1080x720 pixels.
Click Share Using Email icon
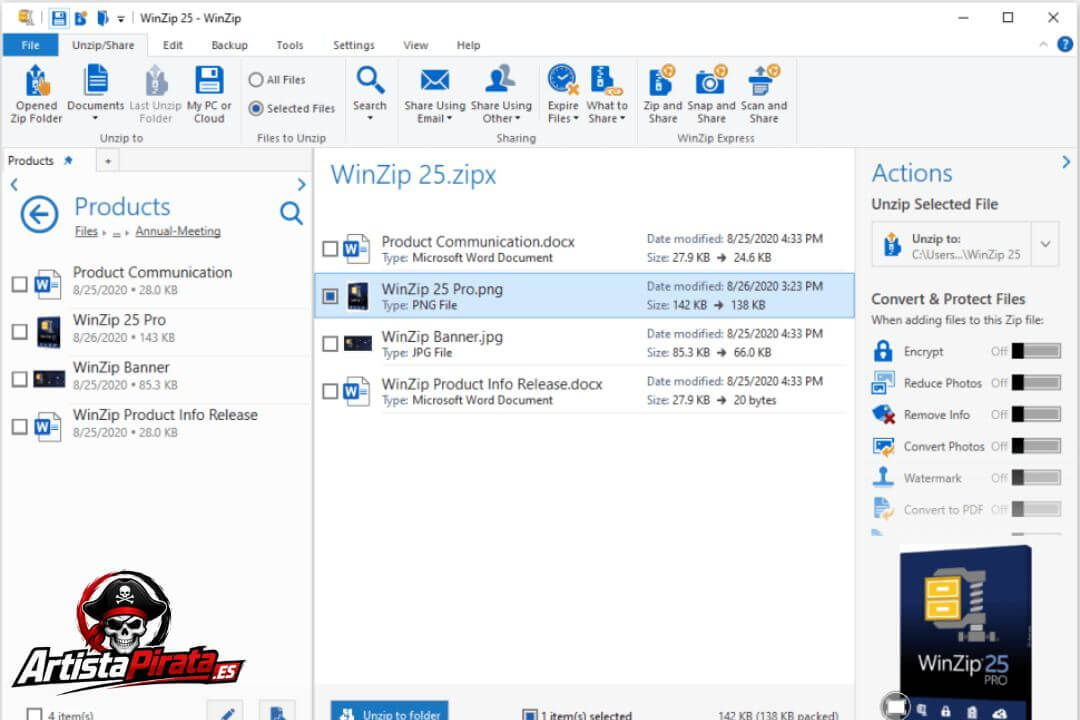pos(435,80)
